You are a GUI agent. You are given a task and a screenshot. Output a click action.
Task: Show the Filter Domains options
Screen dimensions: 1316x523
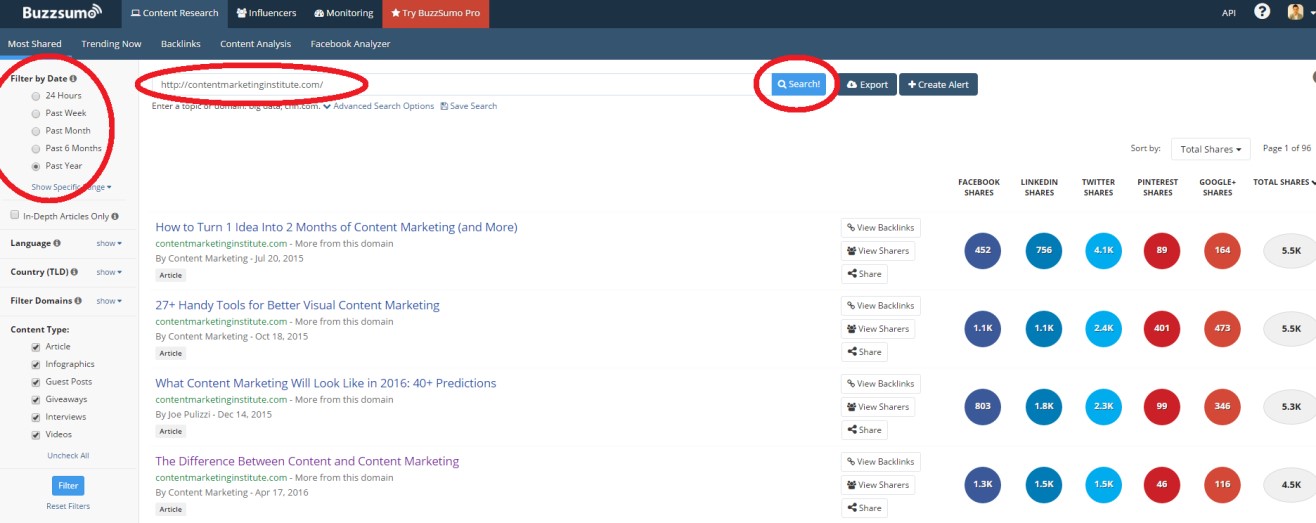109,301
